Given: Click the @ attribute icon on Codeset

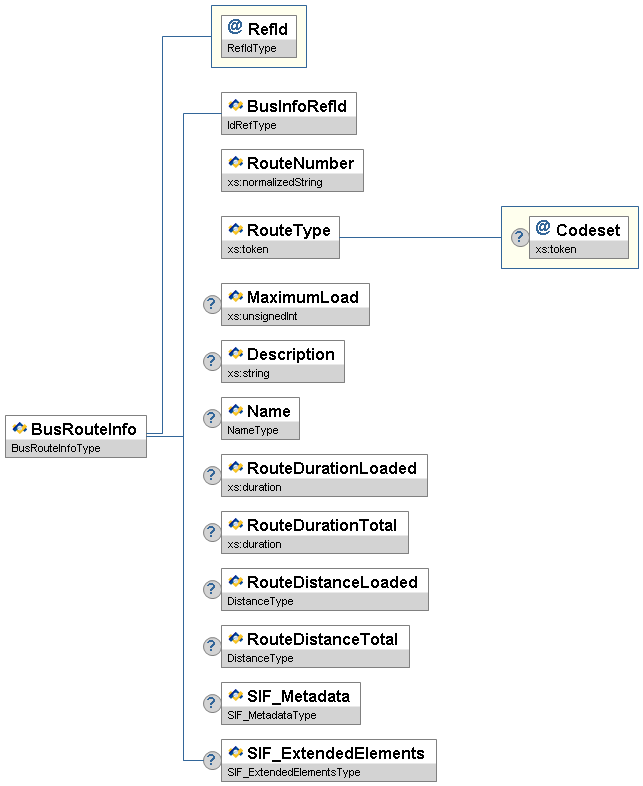Looking at the screenshot, I should tap(543, 229).
